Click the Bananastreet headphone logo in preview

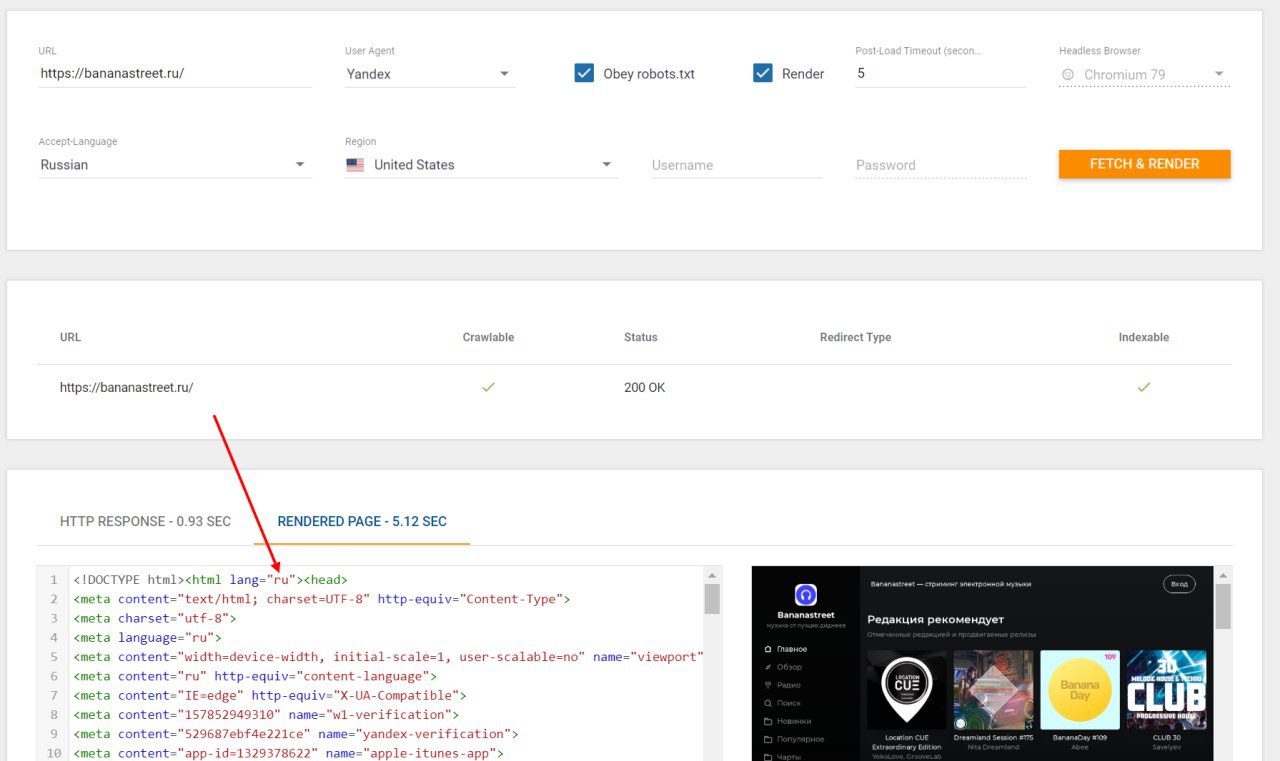pyautogui.click(x=806, y=594)
